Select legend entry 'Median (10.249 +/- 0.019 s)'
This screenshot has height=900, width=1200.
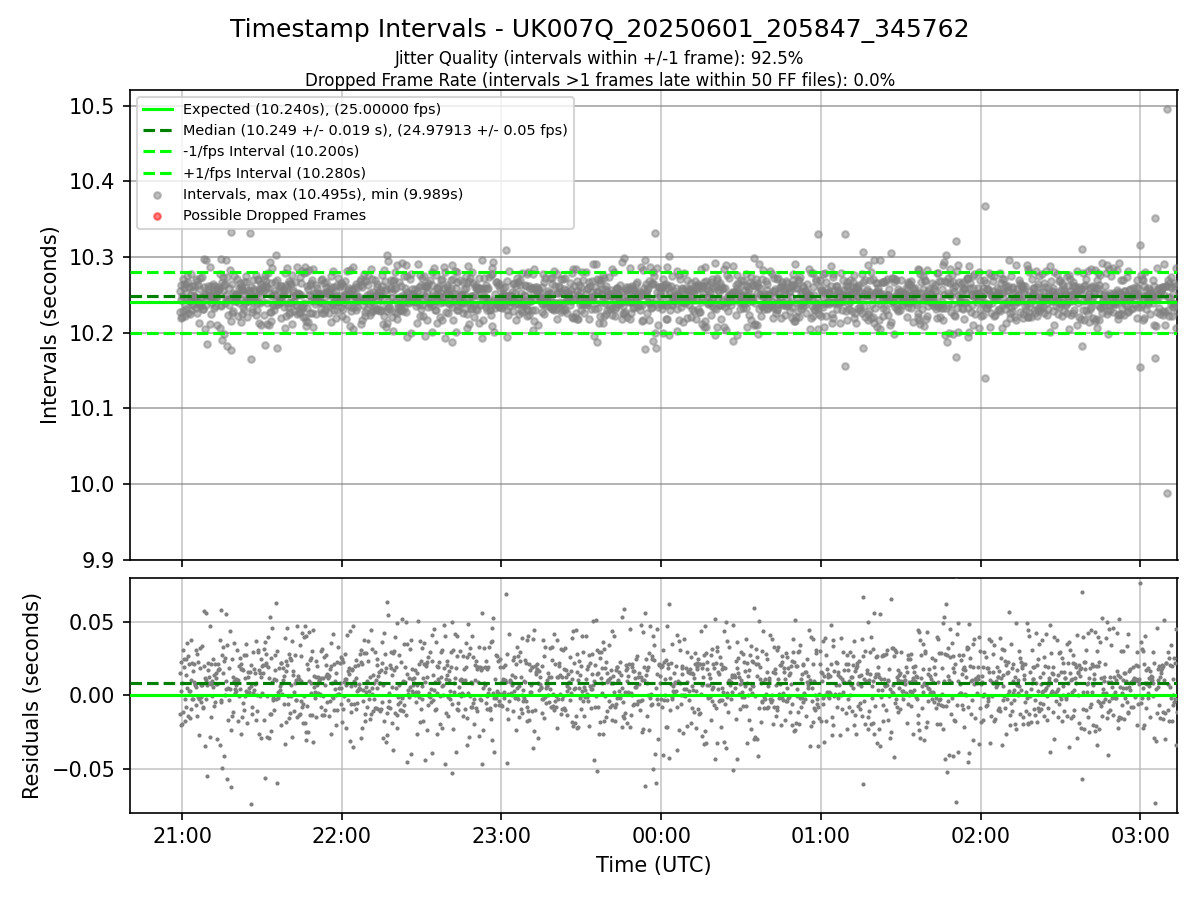pos(375,130)
